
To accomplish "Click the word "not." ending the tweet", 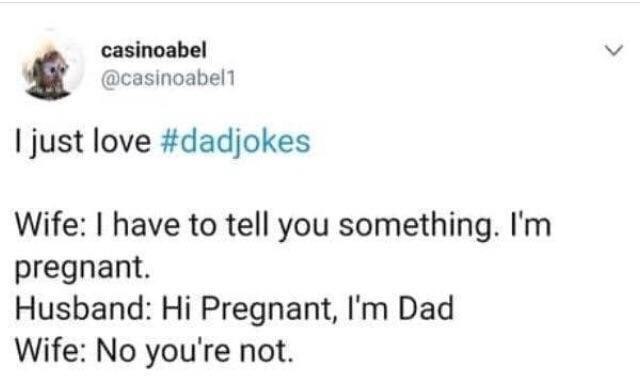I will click(266, 352).
